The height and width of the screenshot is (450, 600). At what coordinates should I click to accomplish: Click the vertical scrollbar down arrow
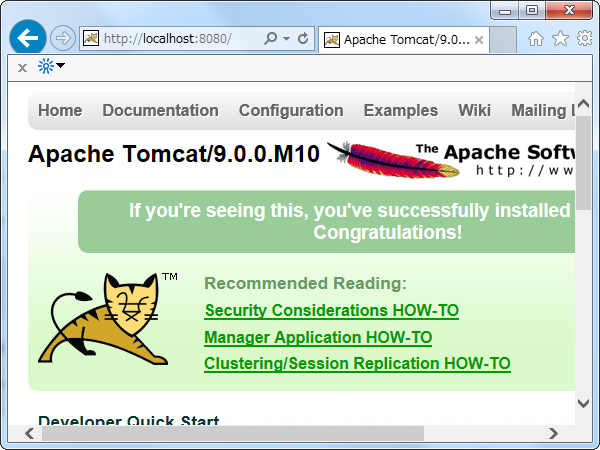583,403
